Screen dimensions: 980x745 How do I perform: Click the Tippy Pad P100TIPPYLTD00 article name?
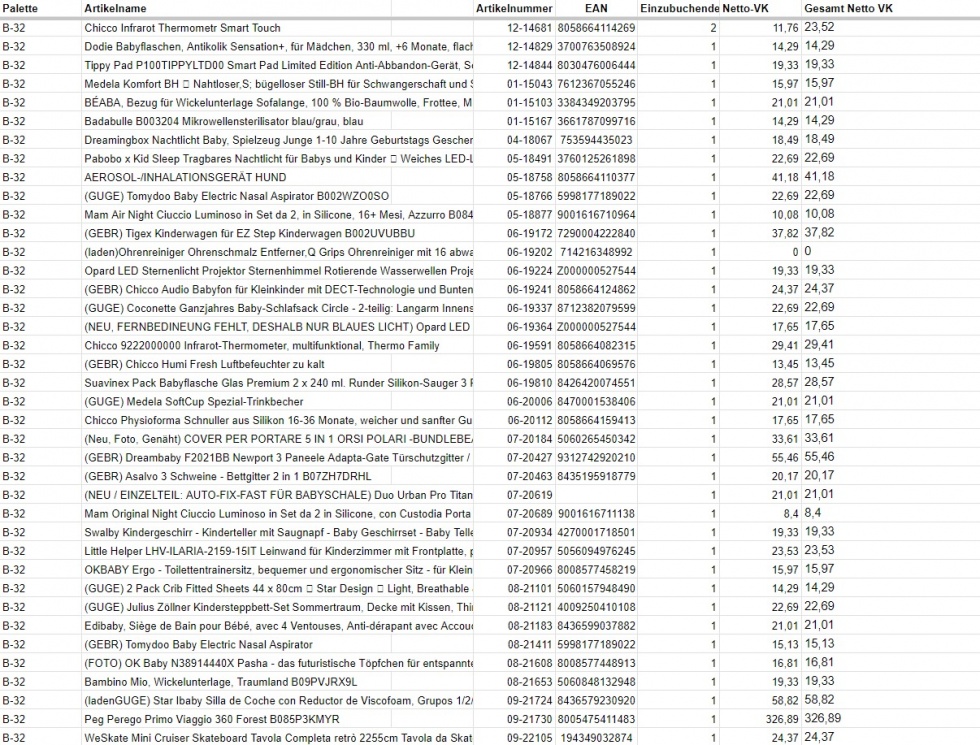click(x=279, y=66)
